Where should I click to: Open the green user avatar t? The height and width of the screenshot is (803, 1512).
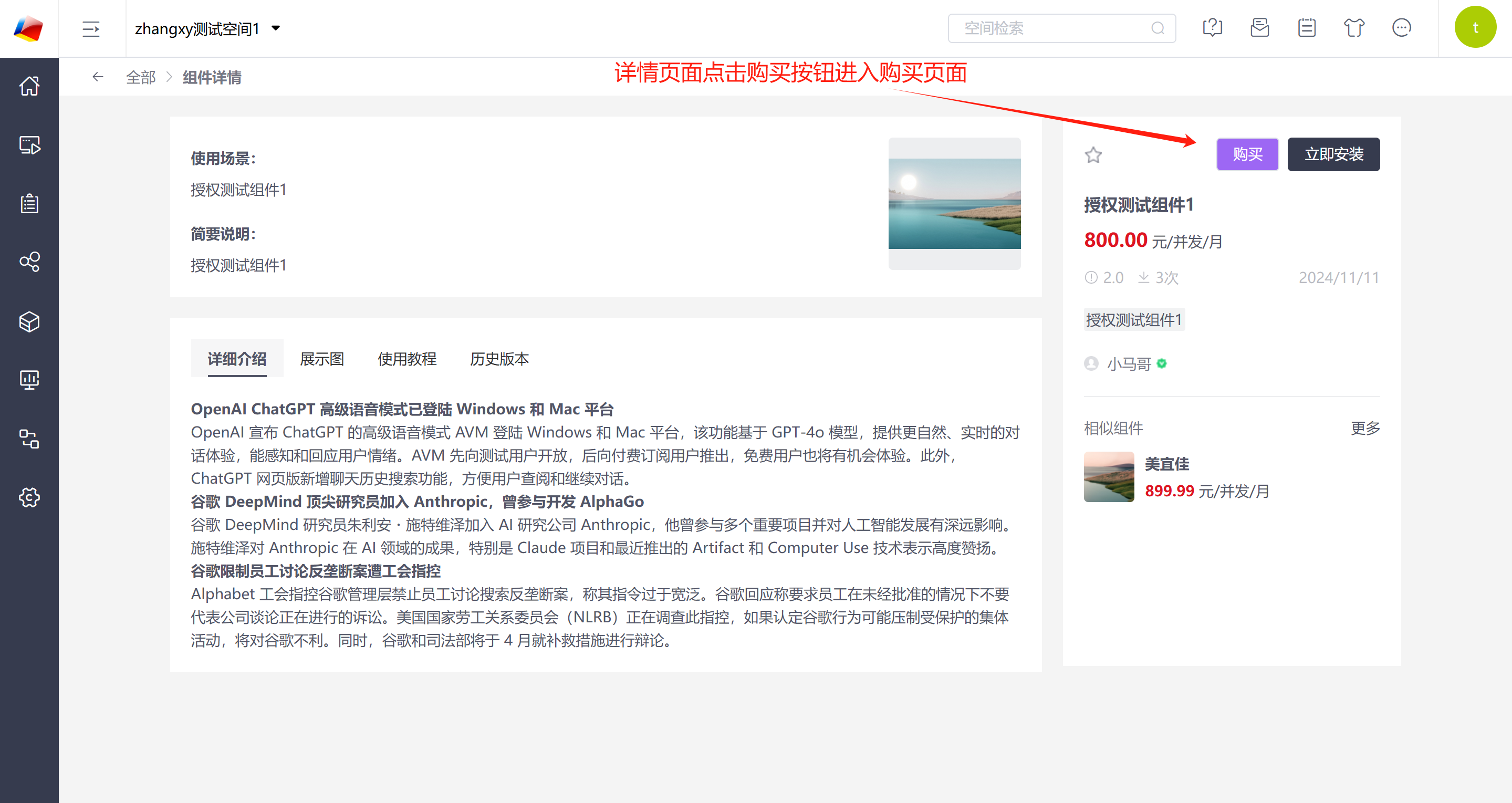(1475, 28)
